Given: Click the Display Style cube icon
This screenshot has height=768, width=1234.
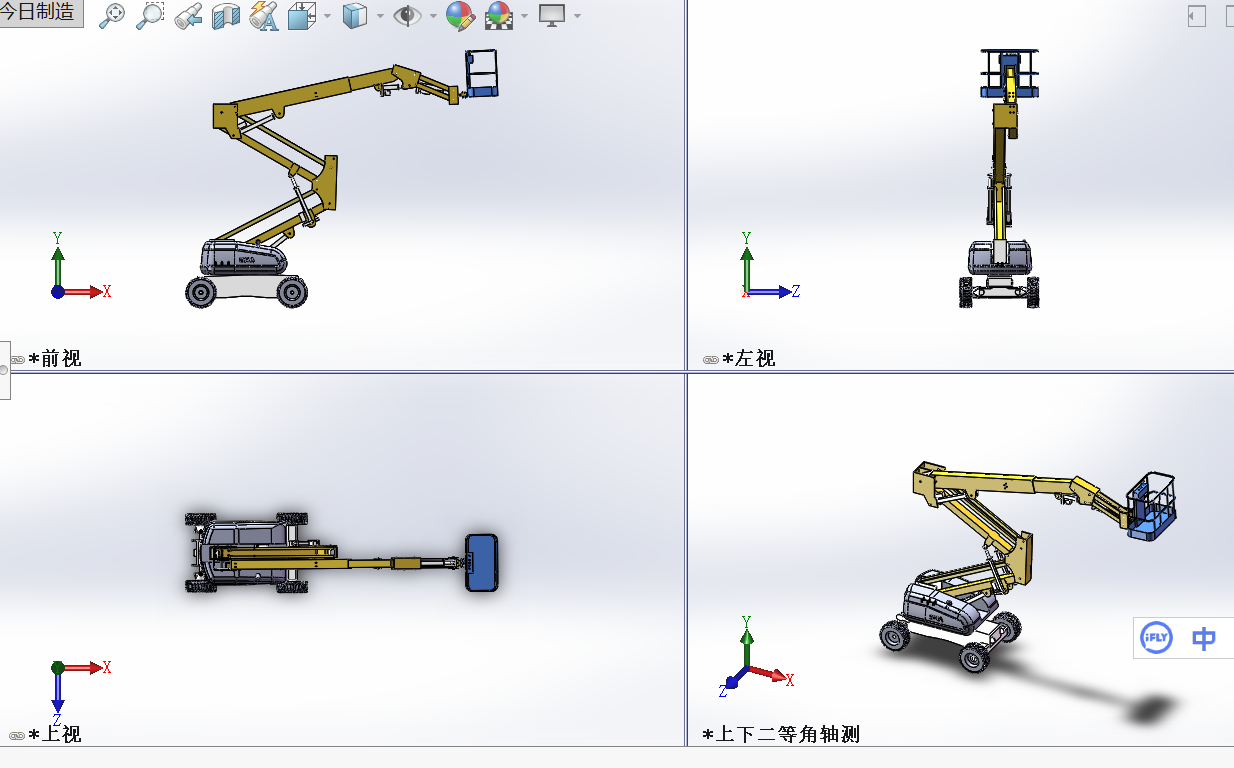Looking at the screenshot, I should coord(355,16).
